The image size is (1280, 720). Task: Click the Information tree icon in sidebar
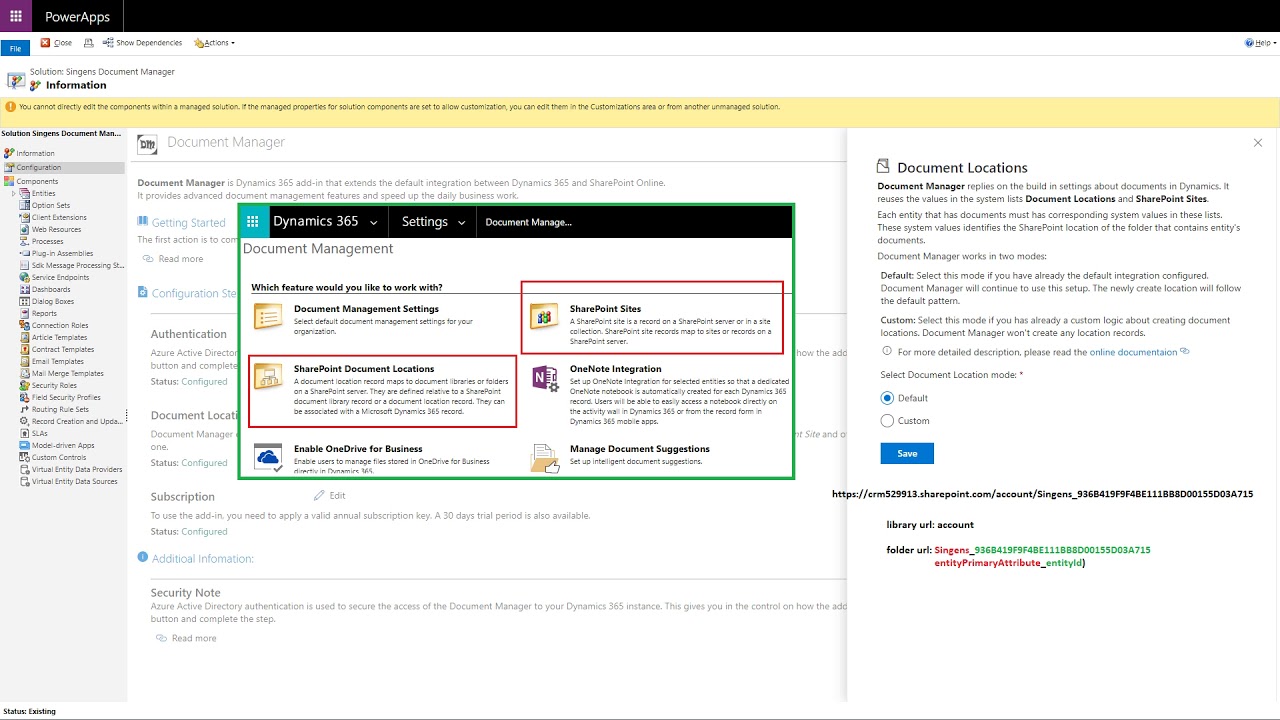(x=9, y=153)
